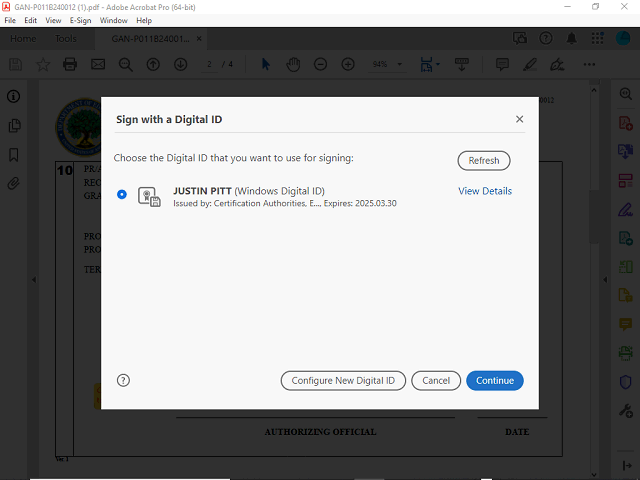Expand the left navigation pane arrow

click(x=34, y=280)
